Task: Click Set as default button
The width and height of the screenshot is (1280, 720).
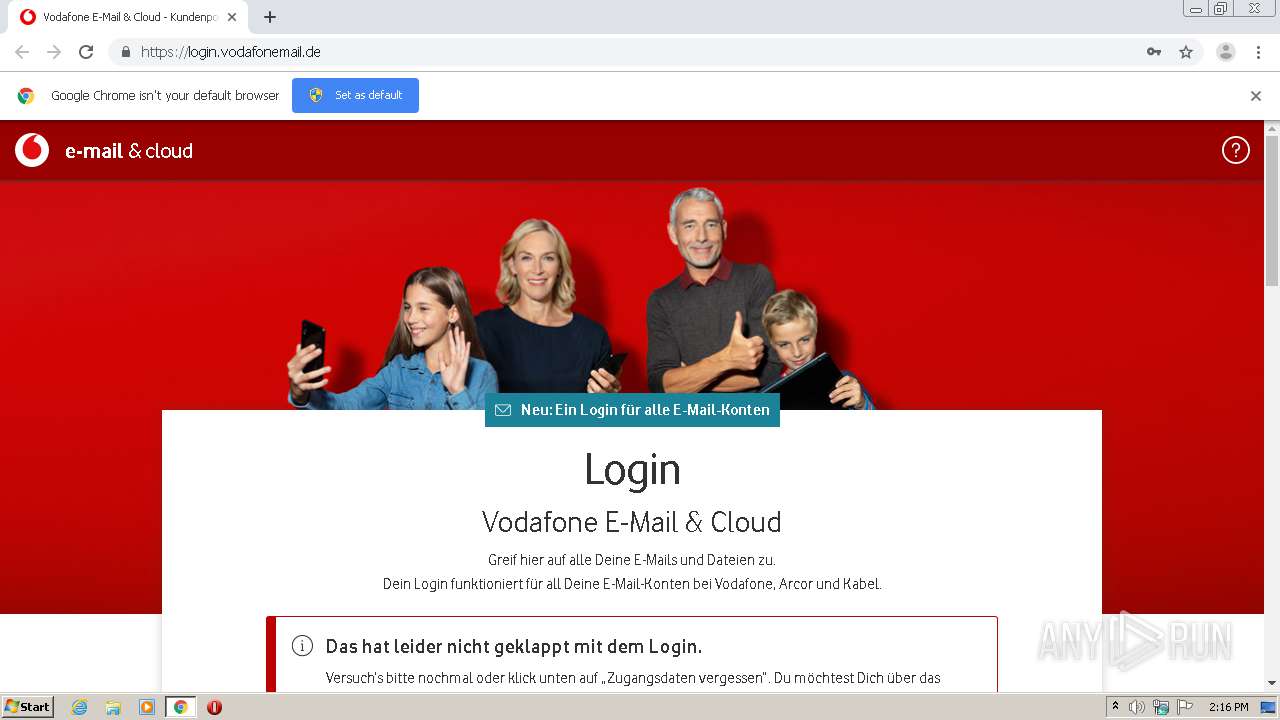Action: 355,95
